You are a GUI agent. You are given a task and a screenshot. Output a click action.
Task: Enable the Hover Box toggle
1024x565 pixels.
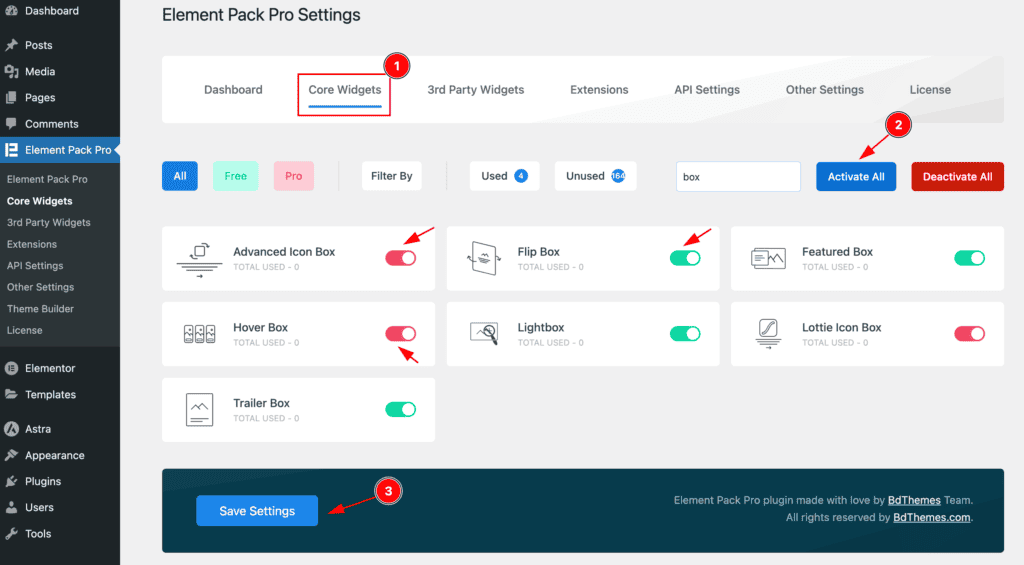(400, 334)
